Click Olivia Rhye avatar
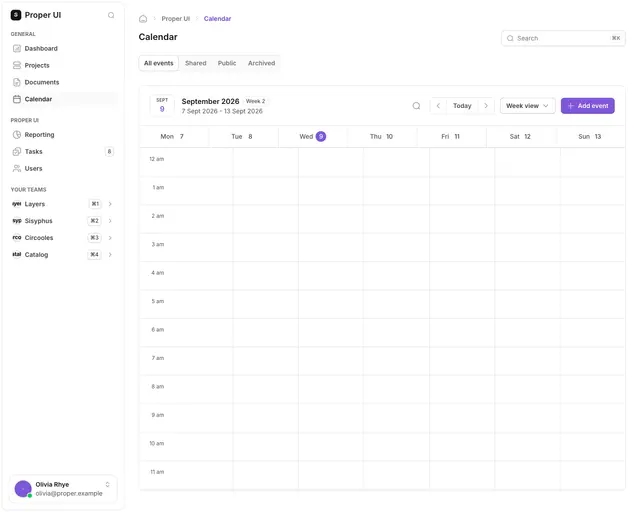 pos(23,489)
